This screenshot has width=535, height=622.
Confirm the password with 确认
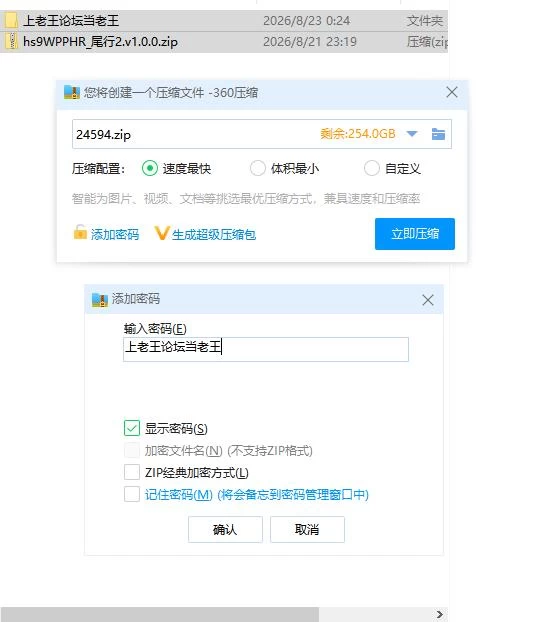click(x=225, y=529)
